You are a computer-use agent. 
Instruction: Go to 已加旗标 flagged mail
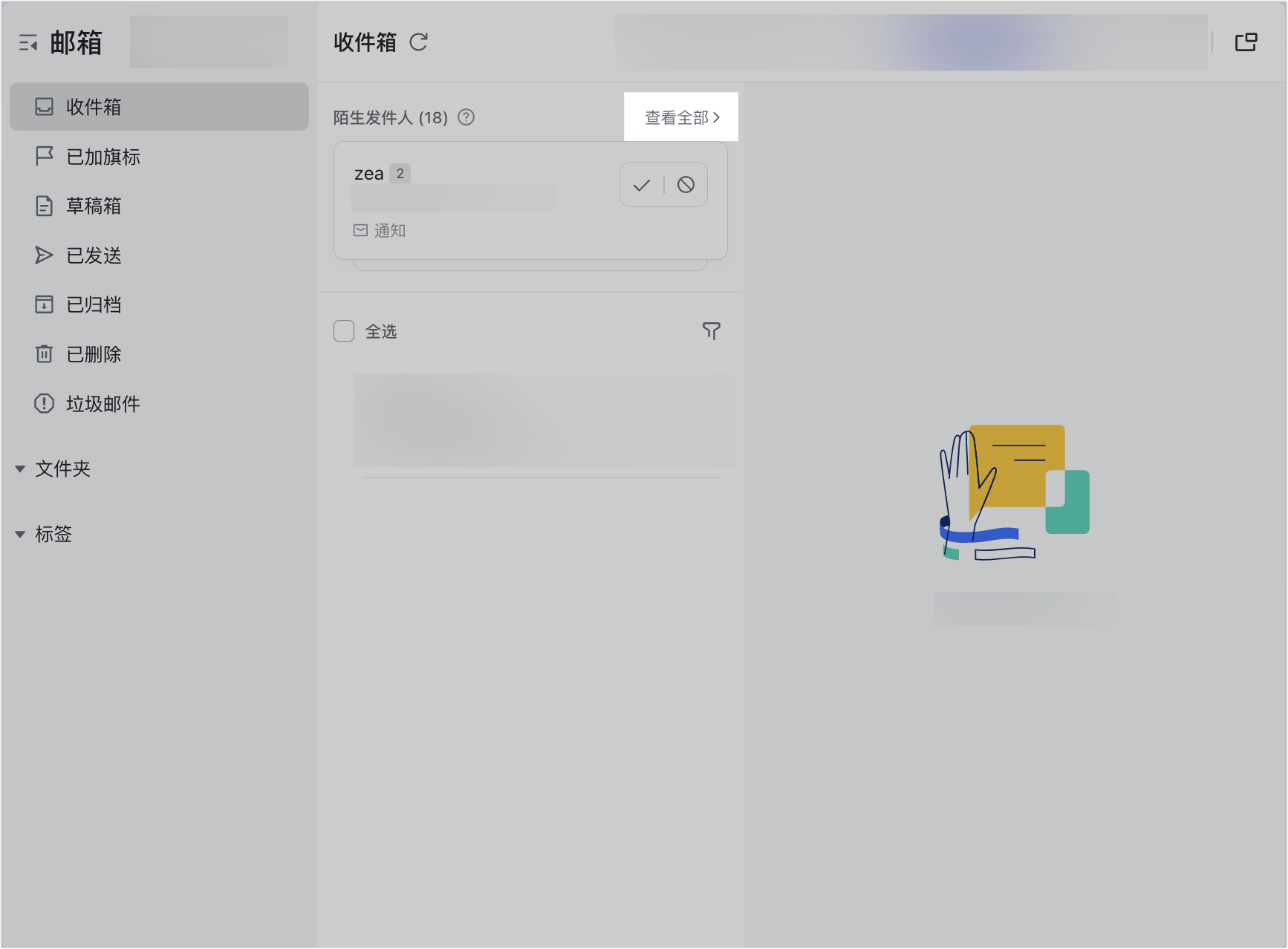tap(103, 157)
